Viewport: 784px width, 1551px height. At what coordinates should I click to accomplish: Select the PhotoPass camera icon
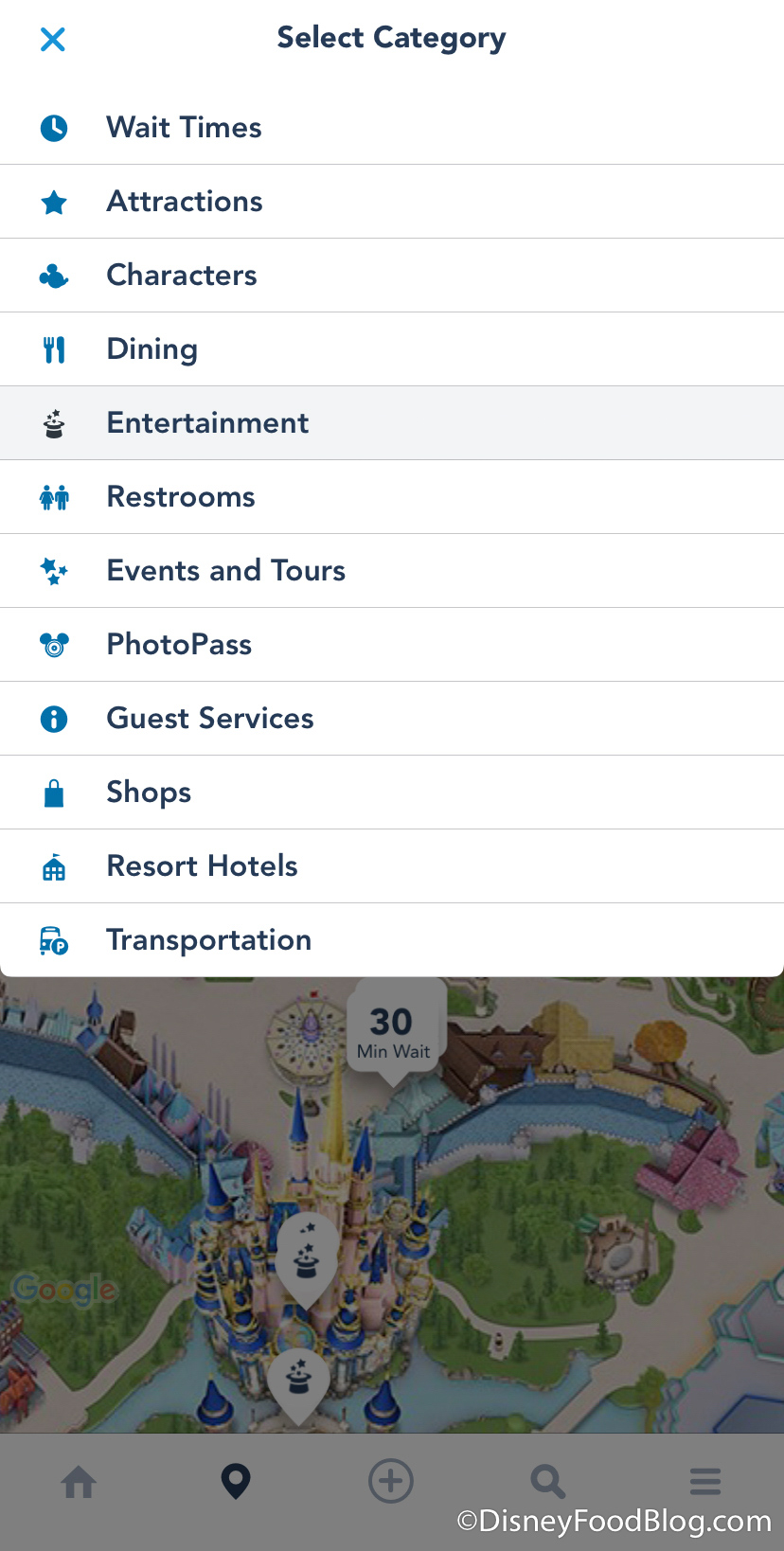[x=54, y=645]
